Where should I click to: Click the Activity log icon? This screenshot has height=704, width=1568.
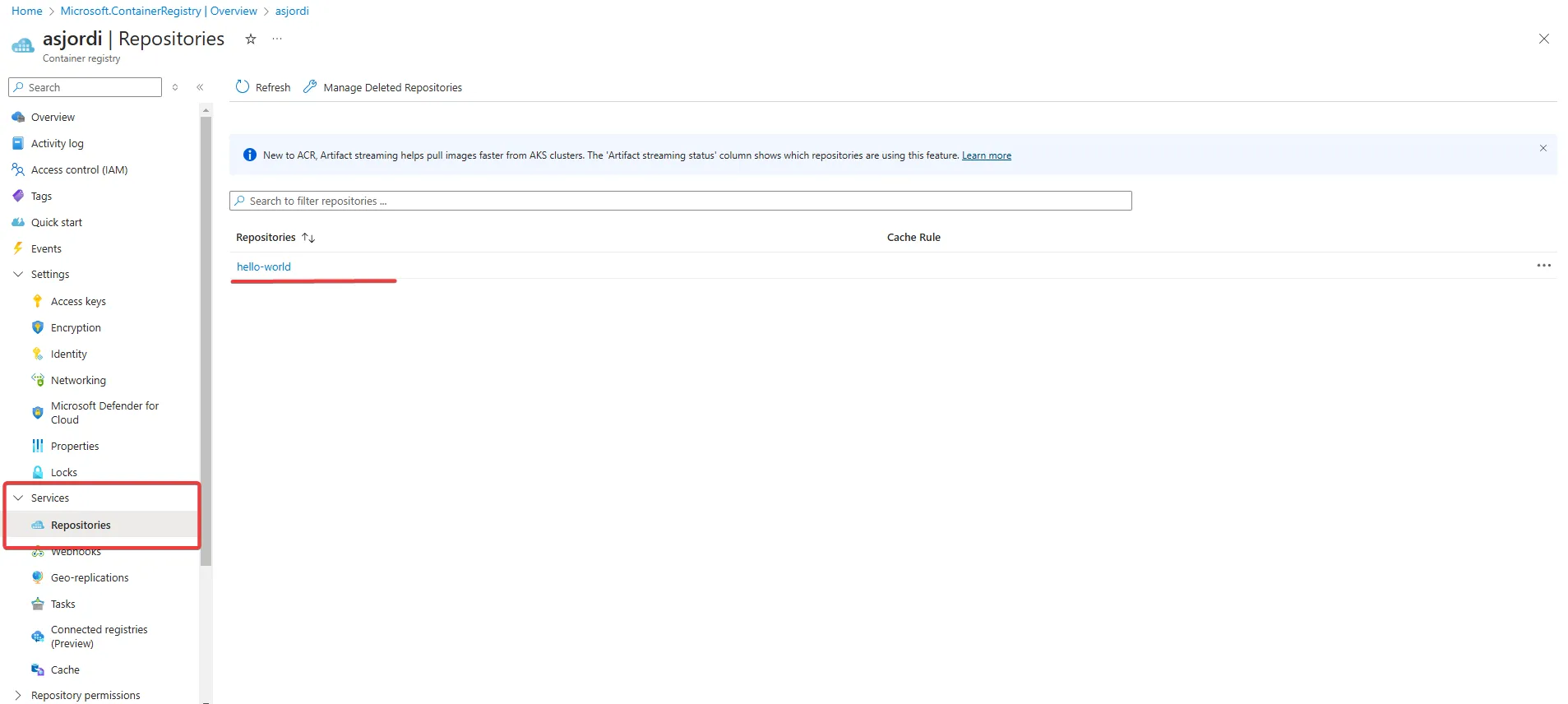[18, 143]
